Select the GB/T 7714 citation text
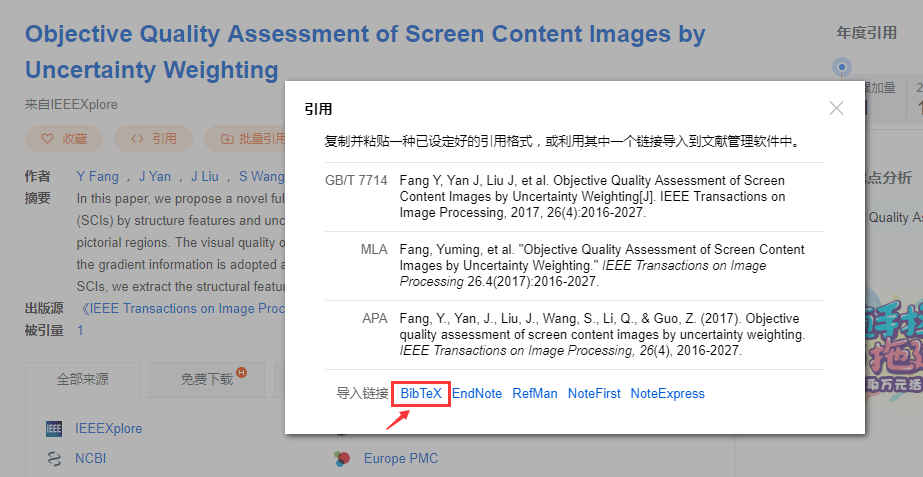The image size is (923, 477). [x=592, y=197]
